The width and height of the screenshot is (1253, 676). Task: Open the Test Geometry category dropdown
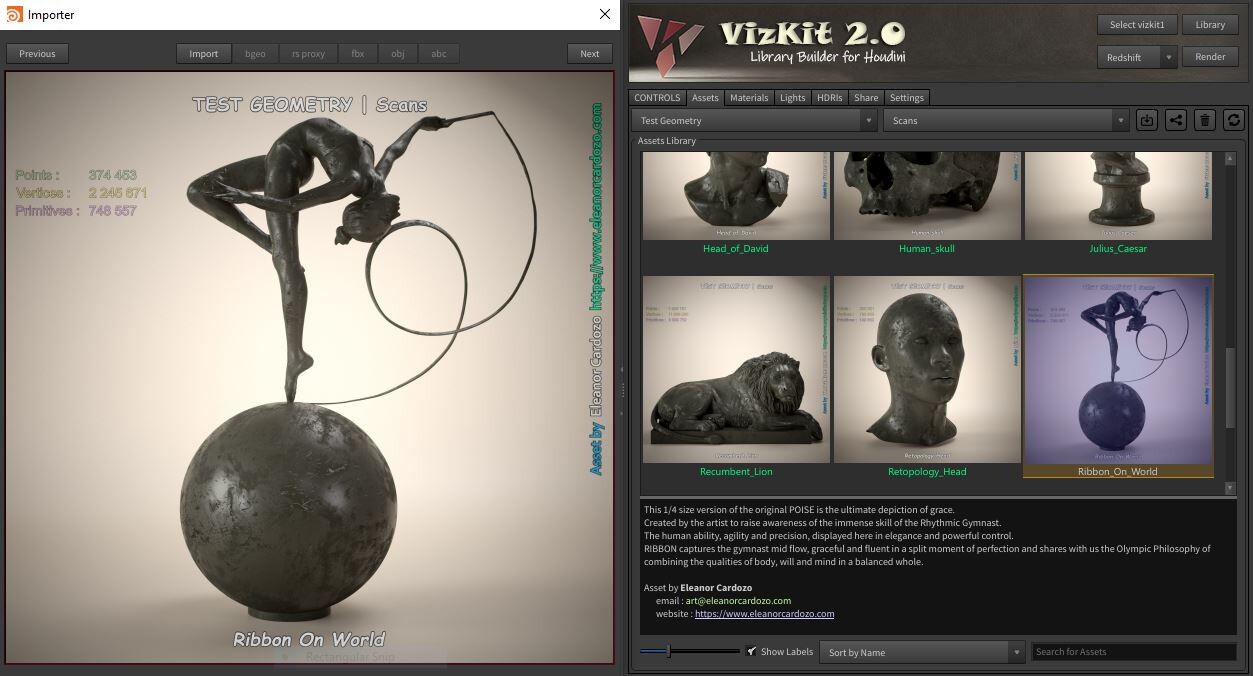755,120
